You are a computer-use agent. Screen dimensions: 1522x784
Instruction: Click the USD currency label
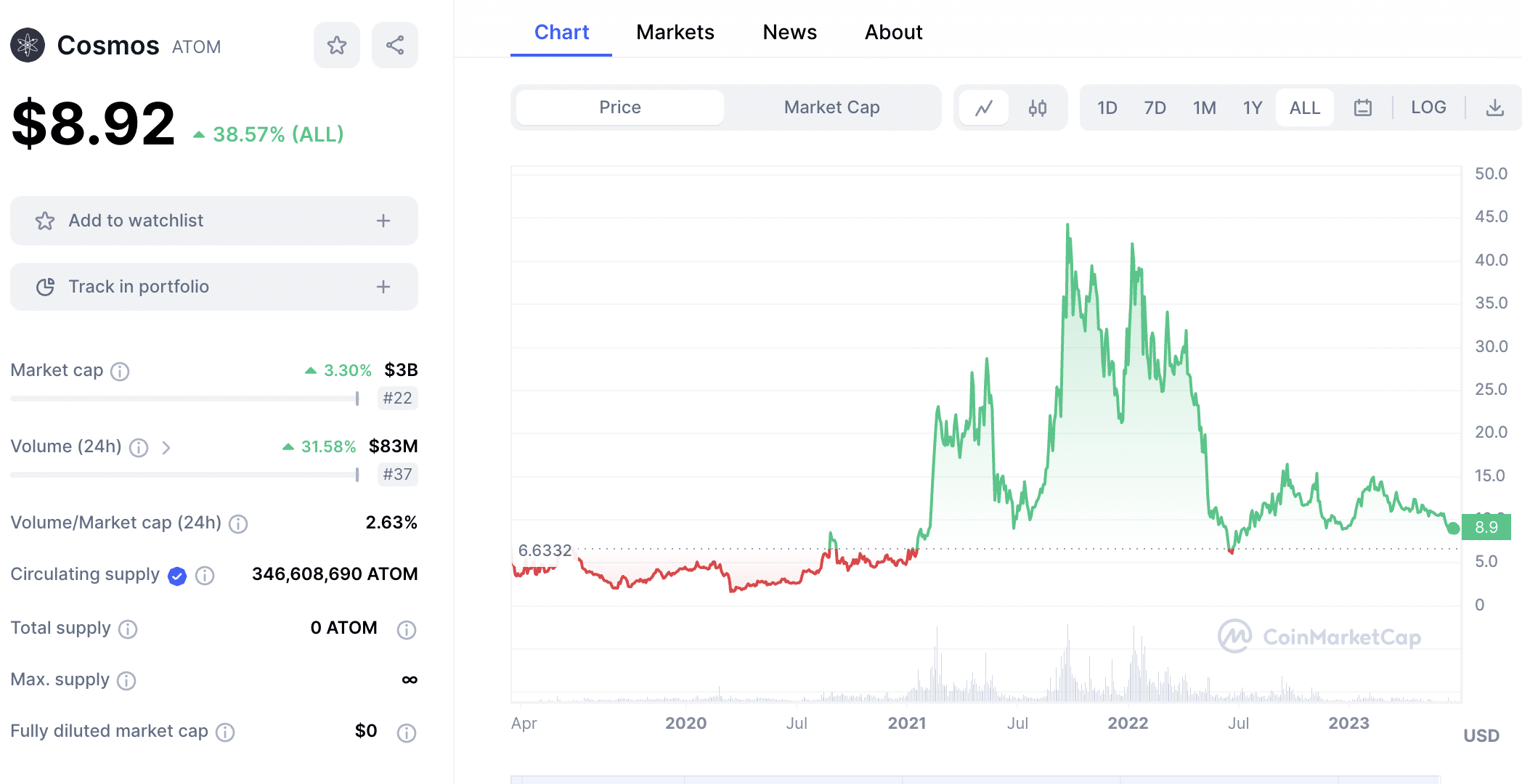(1481, 735)
